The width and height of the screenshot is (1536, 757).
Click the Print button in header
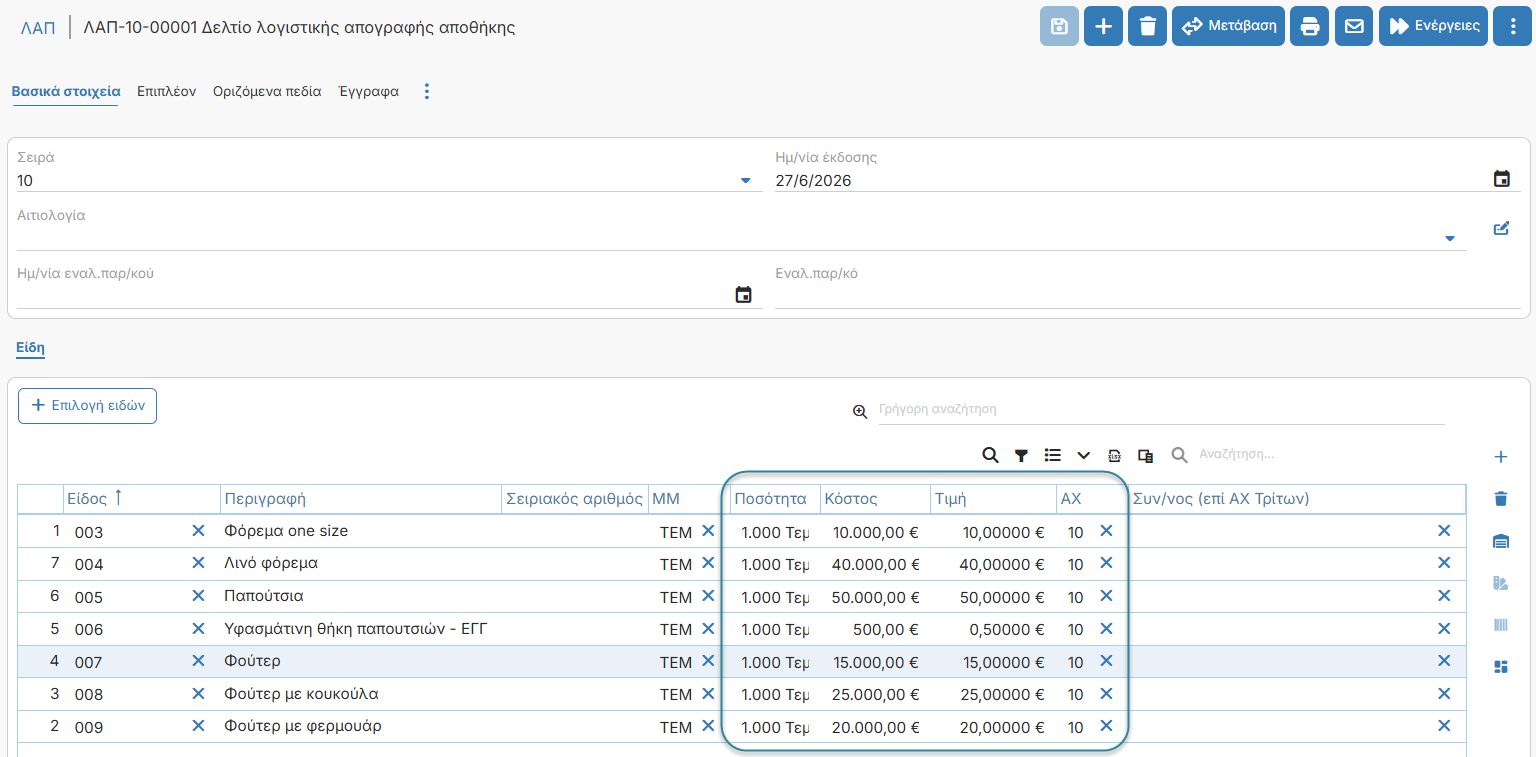click(1310, 26)
